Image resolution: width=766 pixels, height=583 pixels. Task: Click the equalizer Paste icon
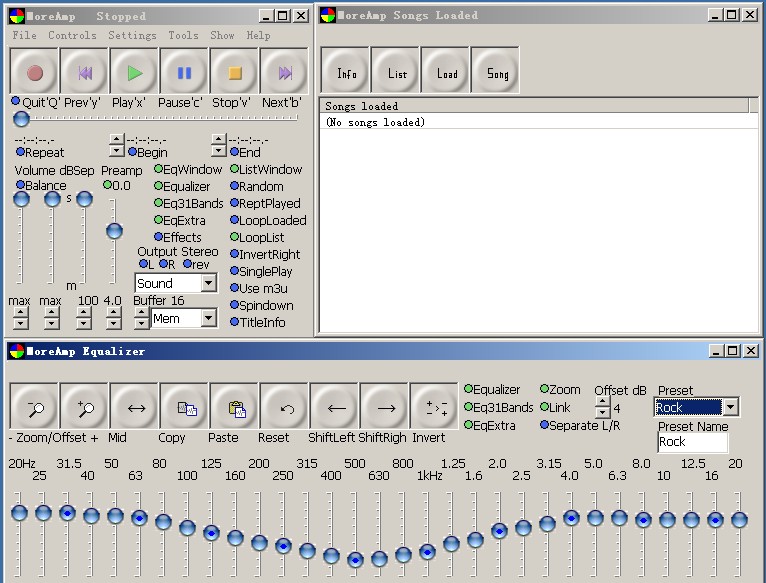(235, 408)
